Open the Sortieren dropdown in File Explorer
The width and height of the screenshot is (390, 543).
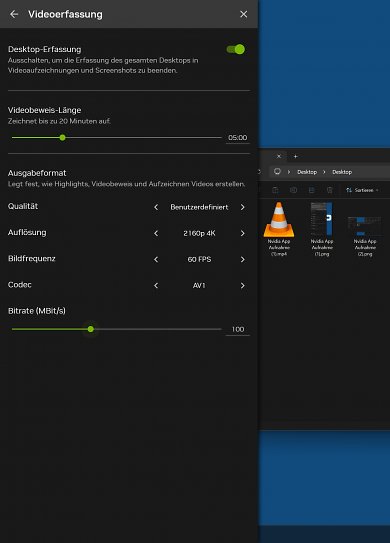362,190
